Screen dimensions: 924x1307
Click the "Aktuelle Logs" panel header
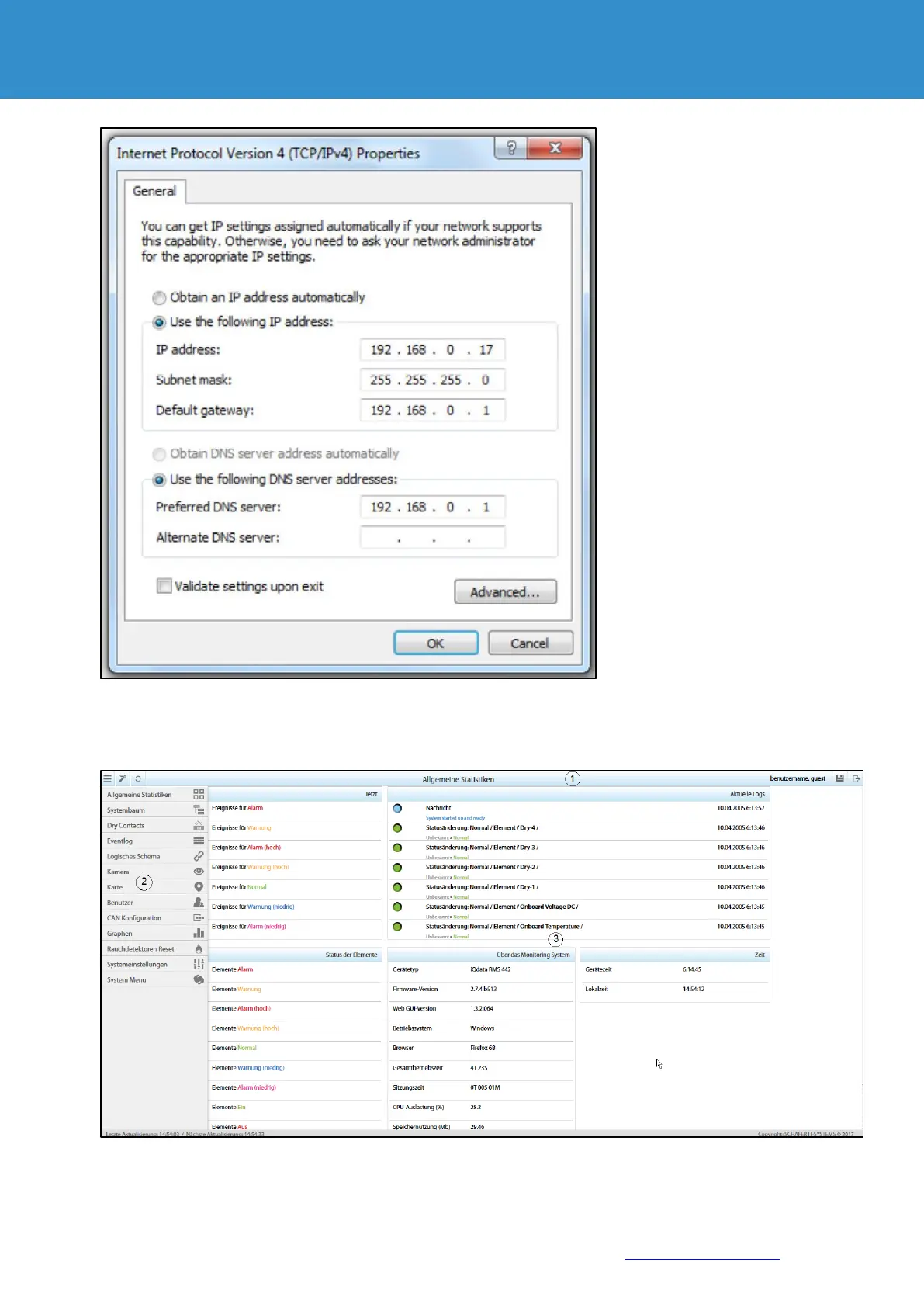579,794
